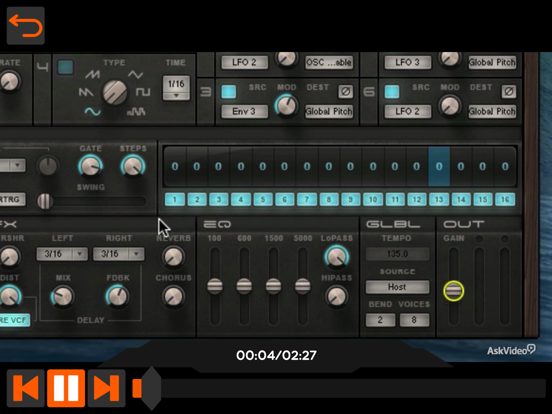Open Env 3 source selector
Viewport: 552px width, 414px height.
pyautogui.click(x=244, y=111)
